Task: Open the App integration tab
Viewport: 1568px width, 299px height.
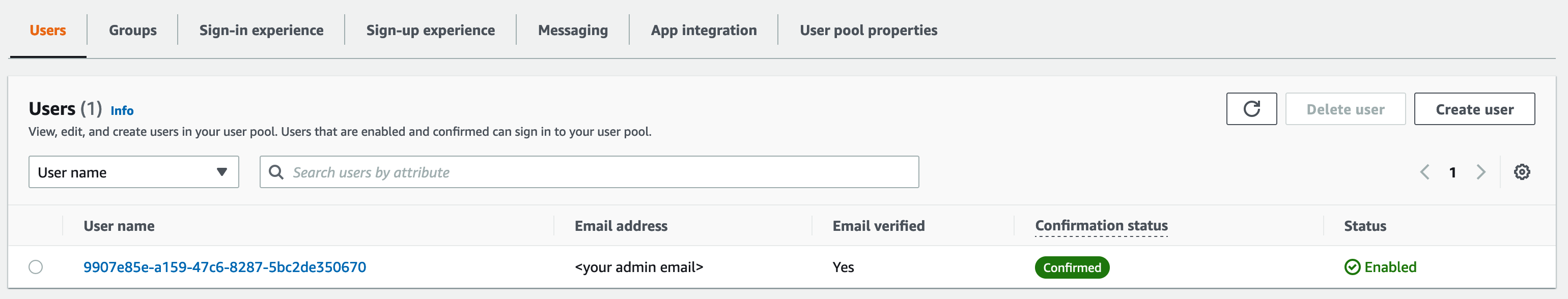Action: (x=704, y=31)
